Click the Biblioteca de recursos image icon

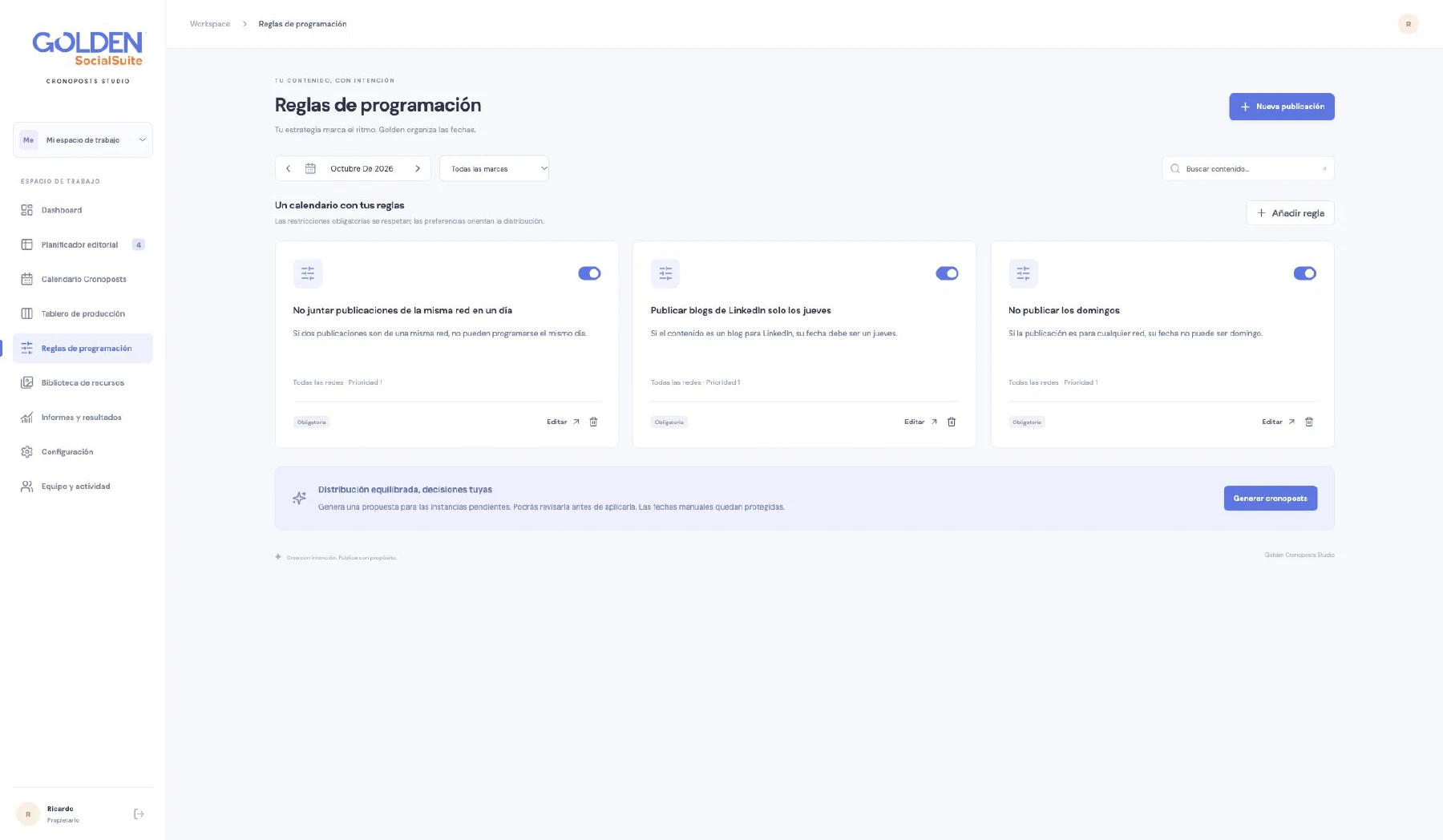pos(26,382)
